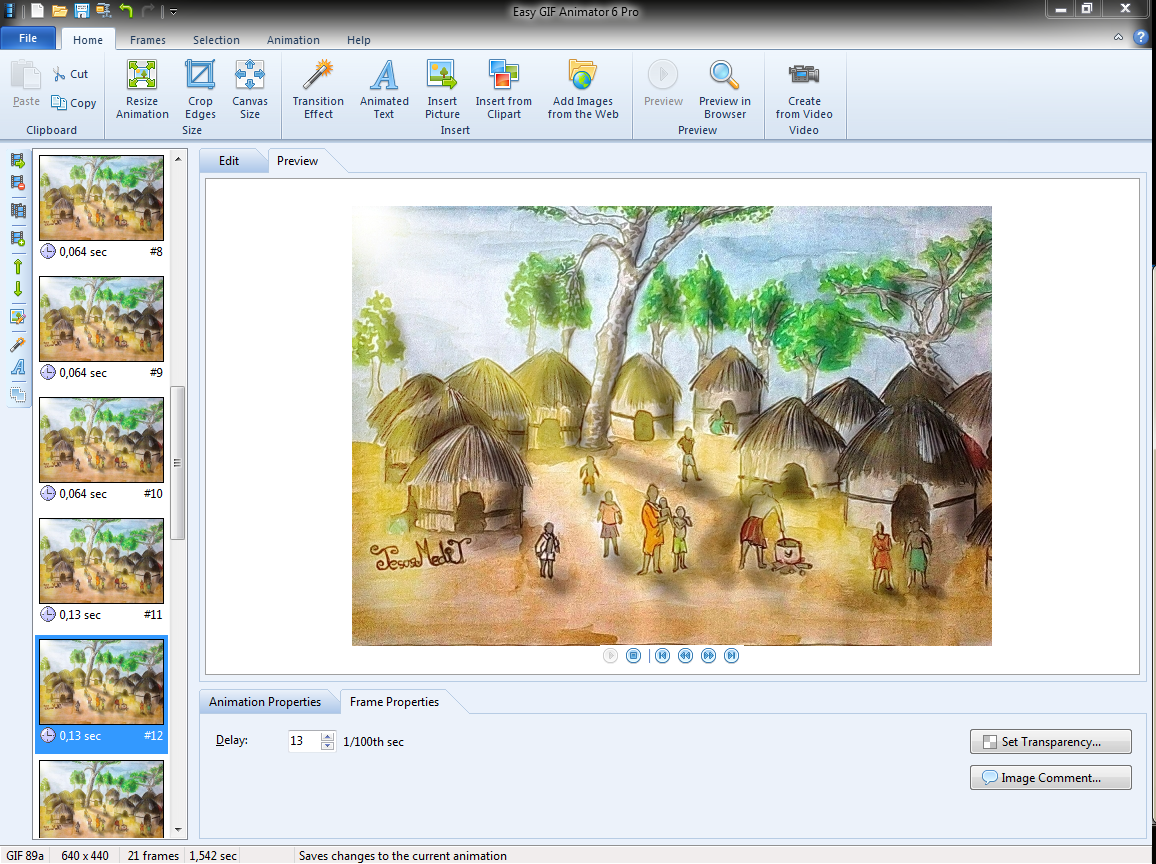Switch to the Edit tab
The height and width of the screenshot is (864, 1156).
coord(229,161)
